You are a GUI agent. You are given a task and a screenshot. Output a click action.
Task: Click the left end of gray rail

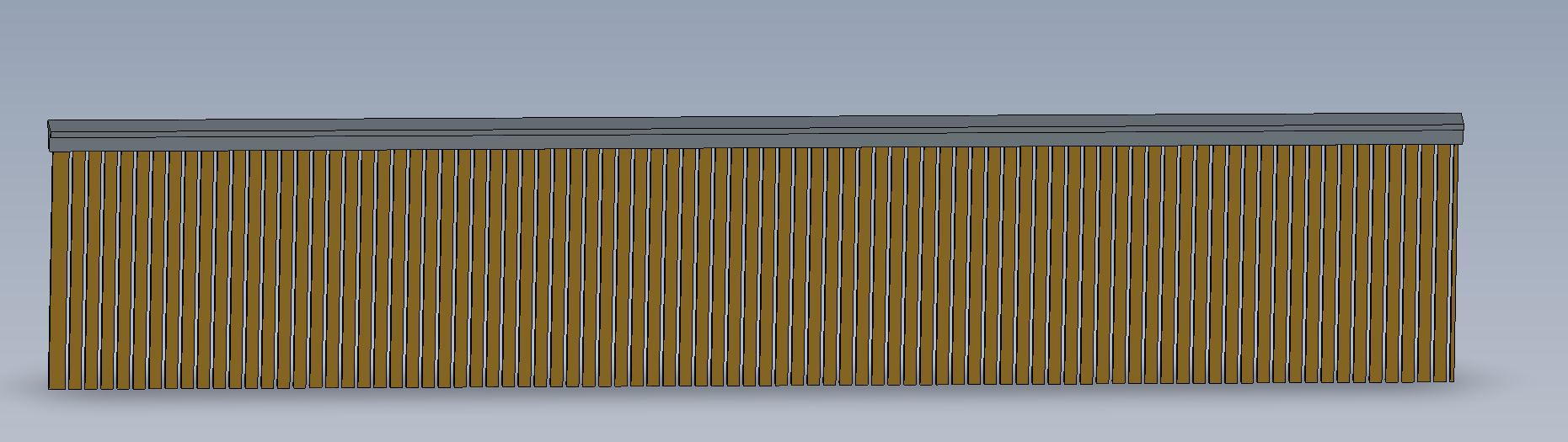[x=50, y=136]
